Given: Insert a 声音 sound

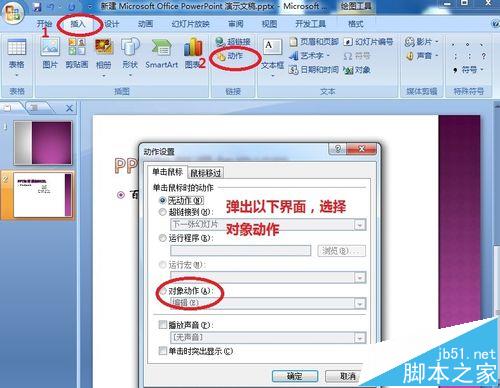Looking at the screenshot, I should click(422, 56).
